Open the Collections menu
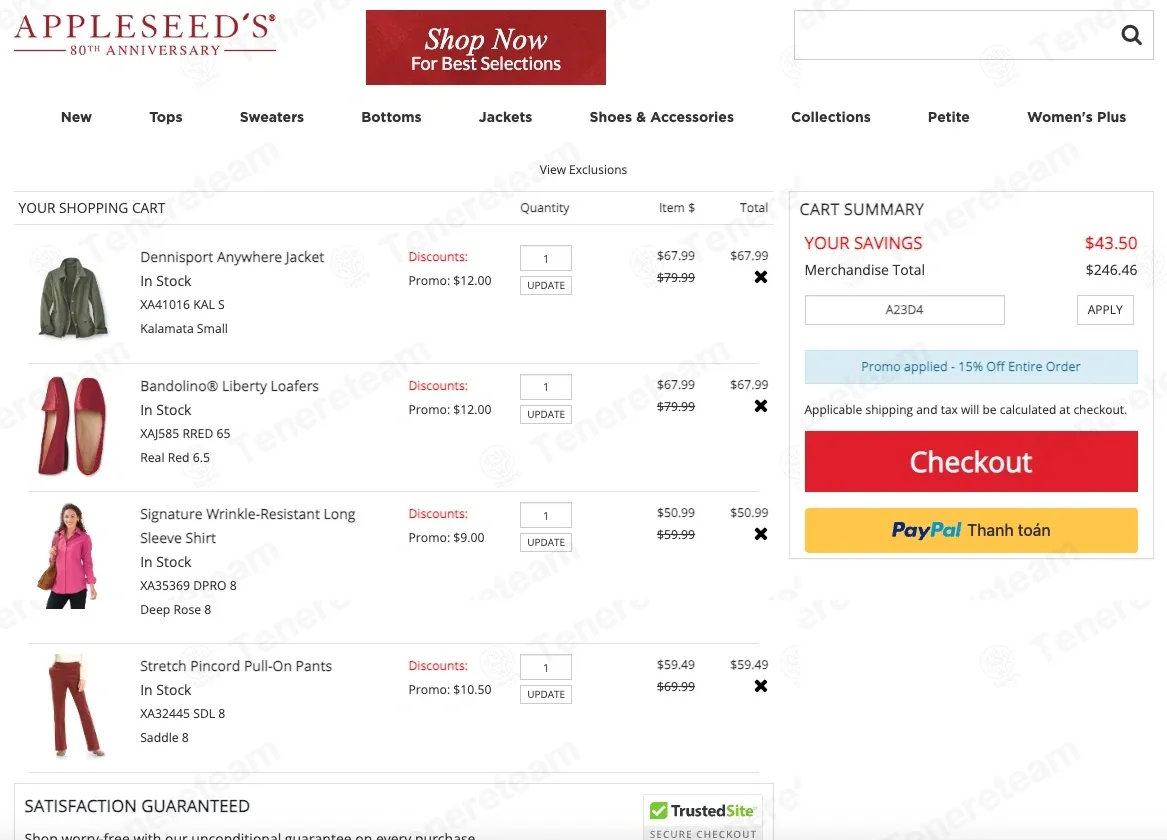 831,117
